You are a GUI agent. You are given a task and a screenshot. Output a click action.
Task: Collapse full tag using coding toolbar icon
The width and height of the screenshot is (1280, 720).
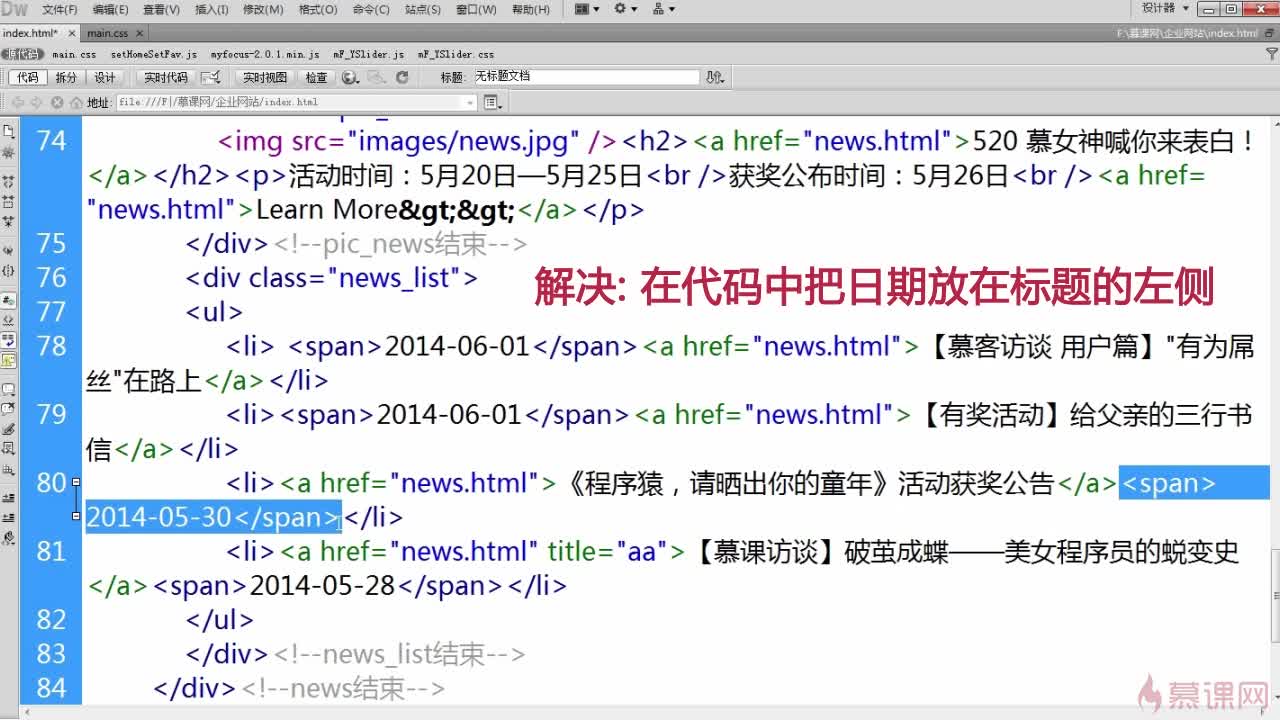8,182
